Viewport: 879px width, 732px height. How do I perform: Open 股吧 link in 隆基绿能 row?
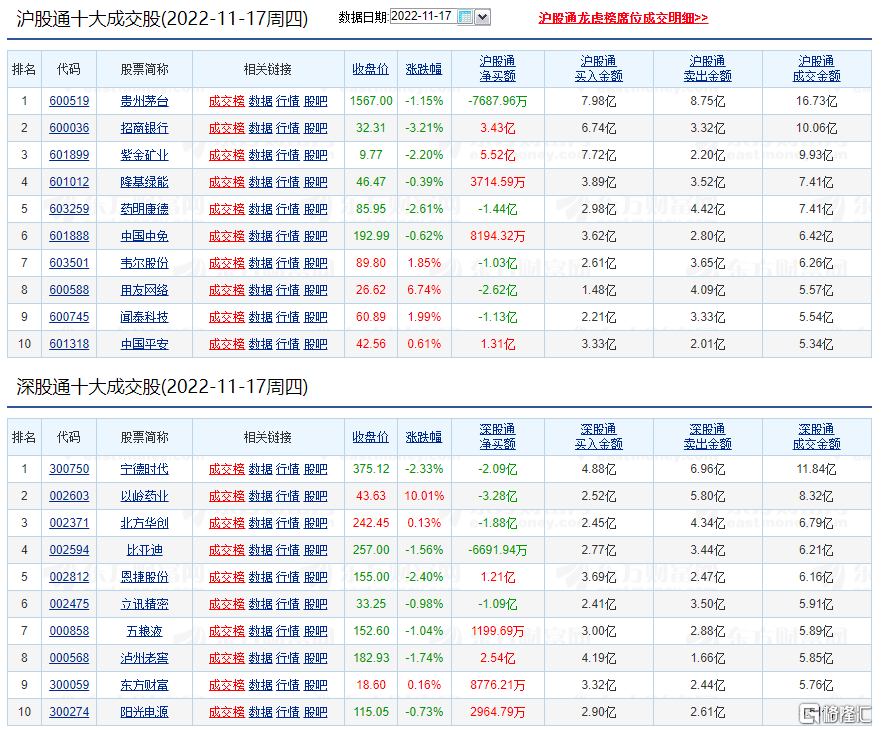pos(316,182)
